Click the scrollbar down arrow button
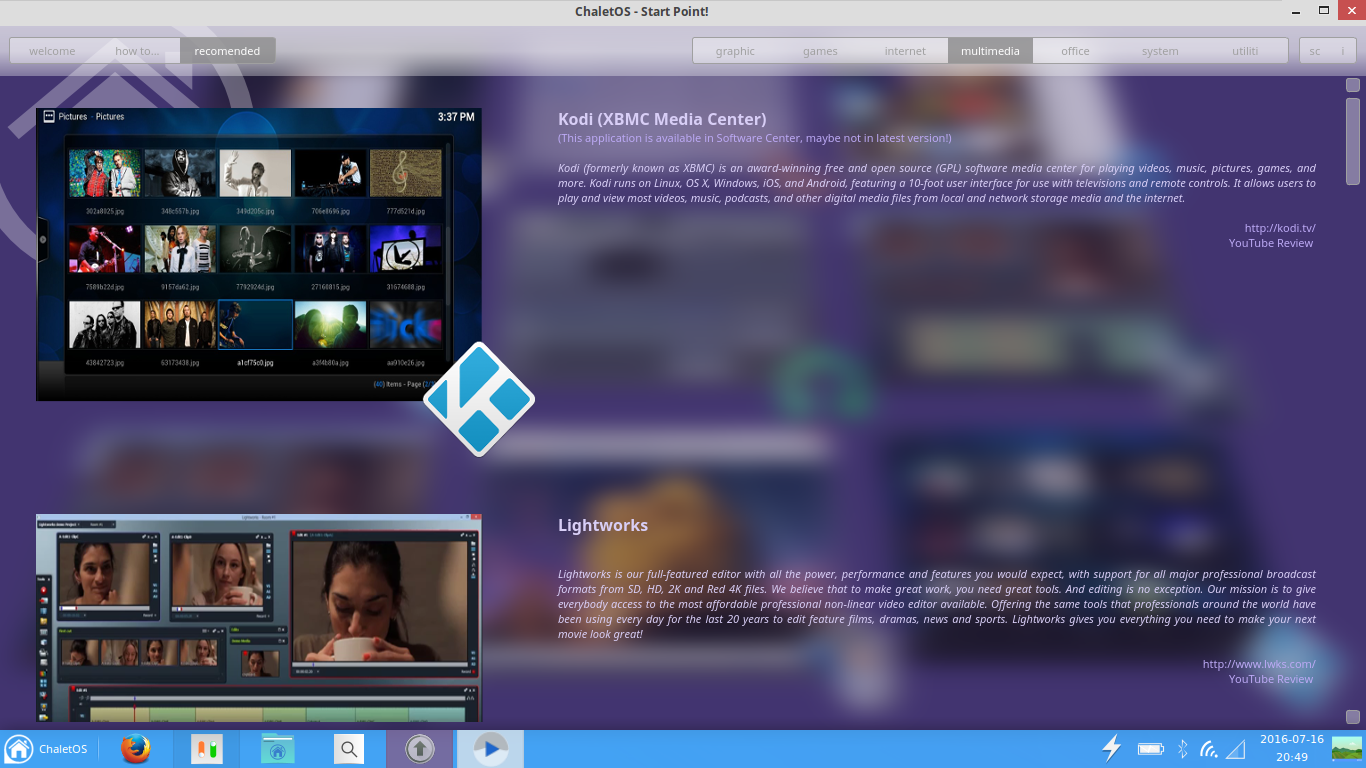Viewport: 1366px width, 768px height. pos(1353,717)
